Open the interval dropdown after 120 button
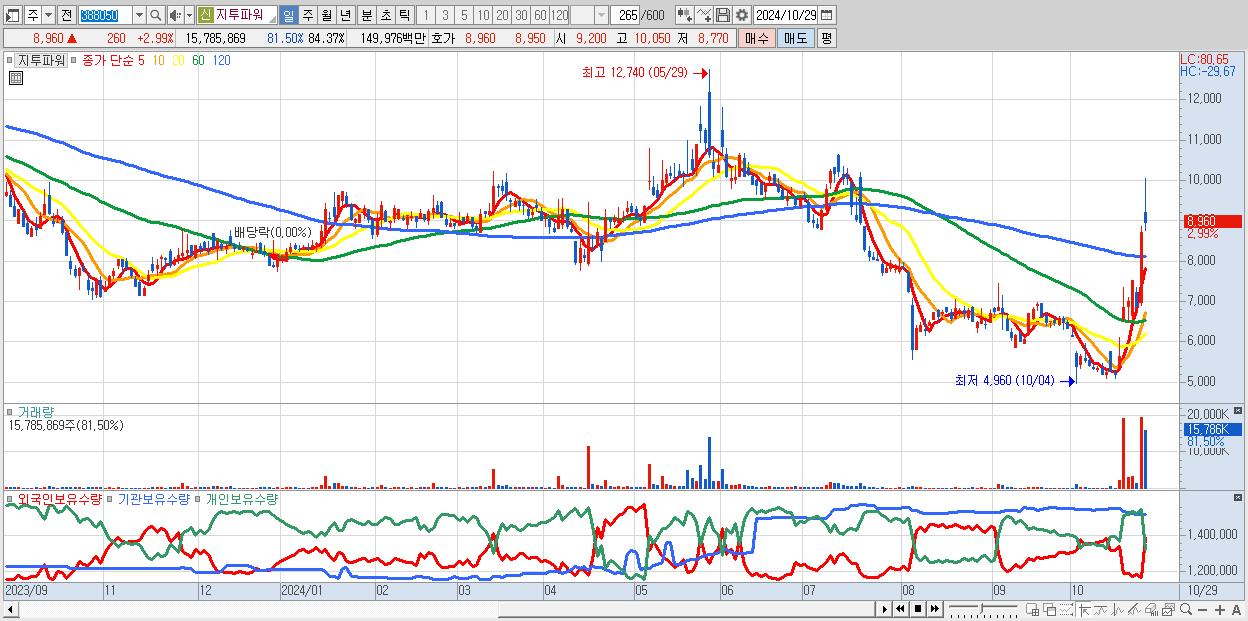The width and height of the screenshot is (1248, 621). tap(601, 15)
